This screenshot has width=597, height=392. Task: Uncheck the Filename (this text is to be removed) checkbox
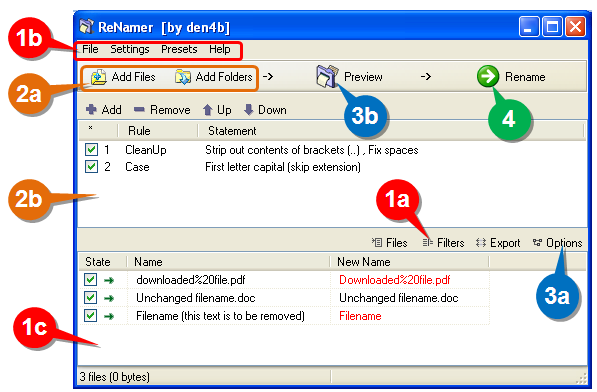(91, 316)
